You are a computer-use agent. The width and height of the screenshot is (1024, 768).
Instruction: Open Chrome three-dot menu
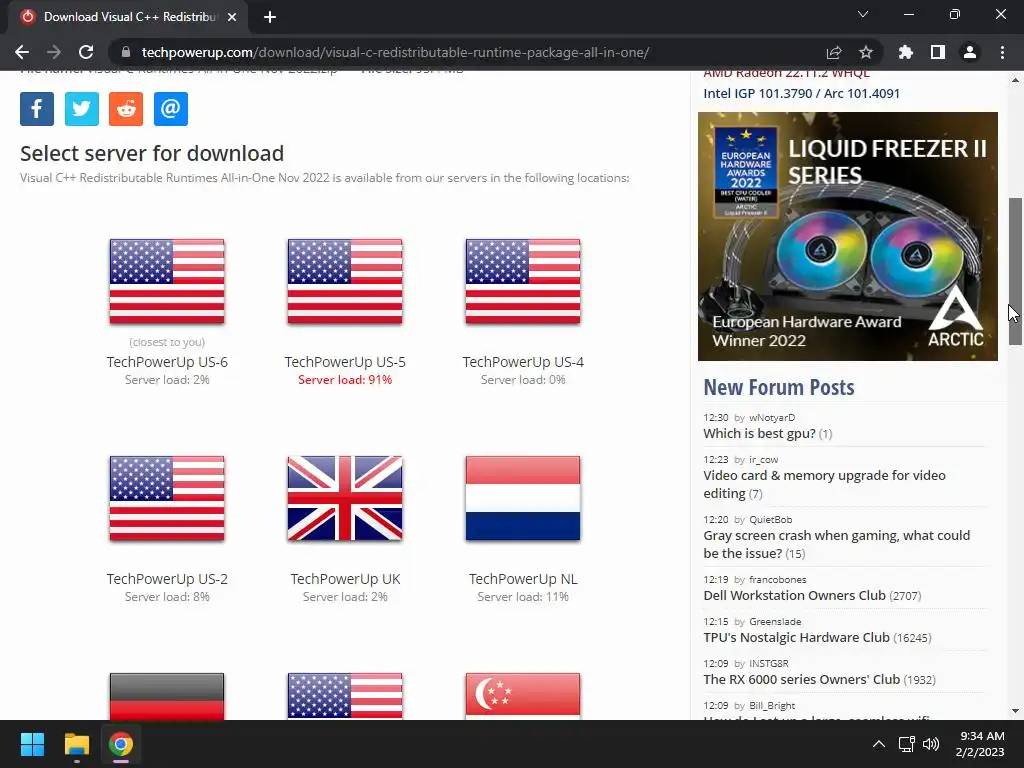click(1002, 52)
